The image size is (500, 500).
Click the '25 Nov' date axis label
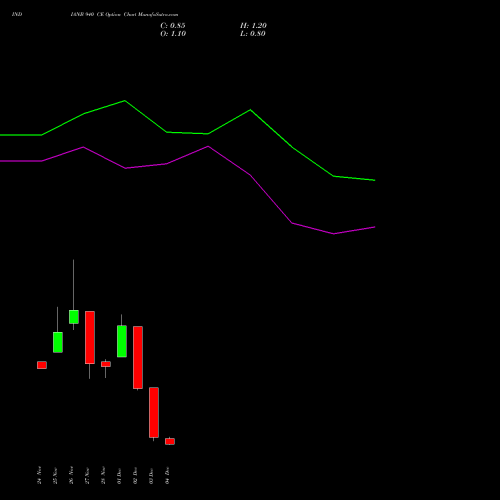[56, 476]
